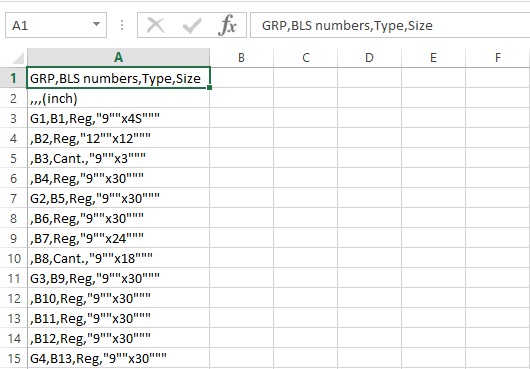The width and height of the screenshot is (530, 369).
Task: Select row 5 header
Action: 14,158
